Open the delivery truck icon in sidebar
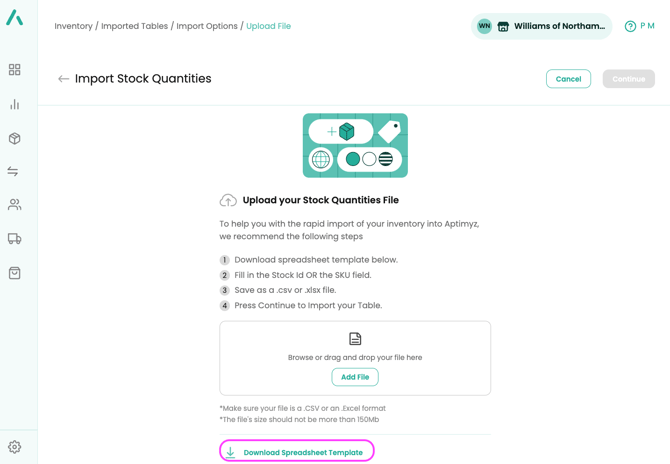This screenshot has height=464, width=670. pyautogui.click(x=14, y=239)
